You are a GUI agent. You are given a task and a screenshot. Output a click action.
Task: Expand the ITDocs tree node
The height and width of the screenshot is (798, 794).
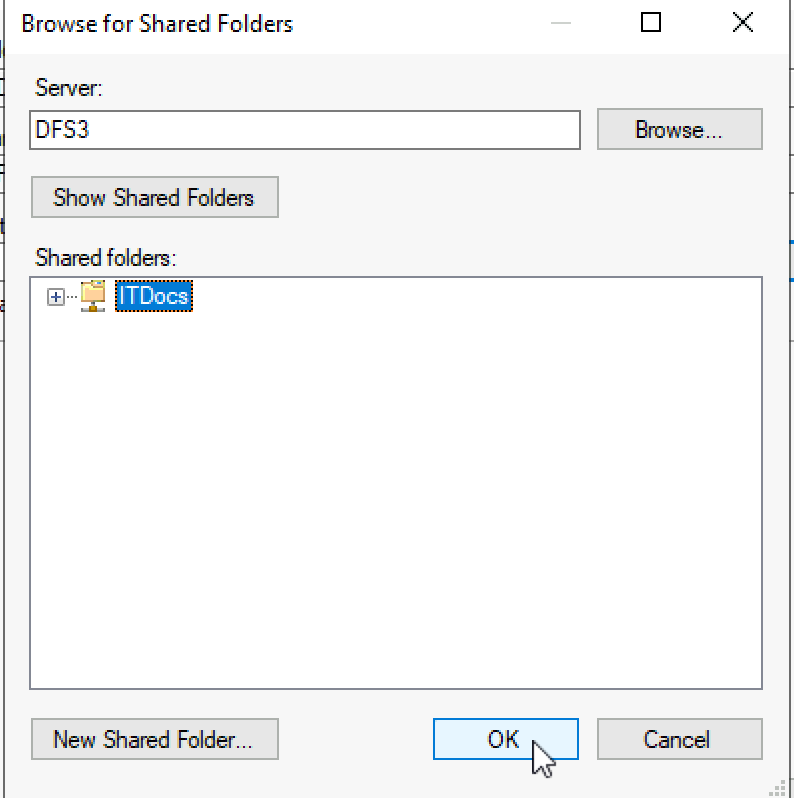click(x=55, y=297)
